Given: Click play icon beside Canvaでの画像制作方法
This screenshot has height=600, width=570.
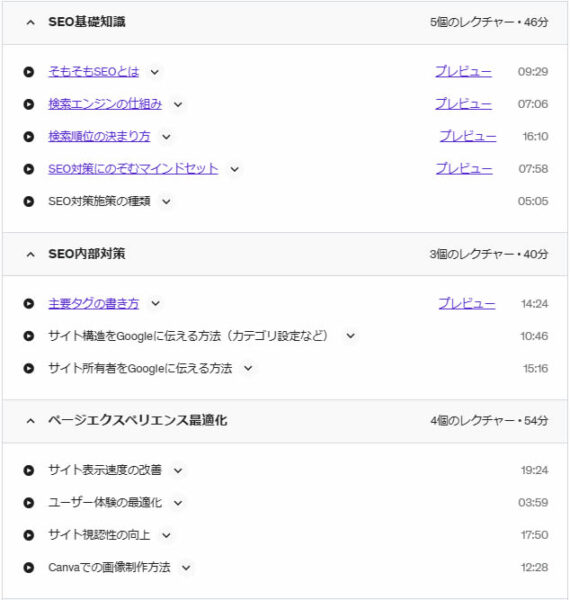Looking at the screenshot, I should tap(29, 567).
